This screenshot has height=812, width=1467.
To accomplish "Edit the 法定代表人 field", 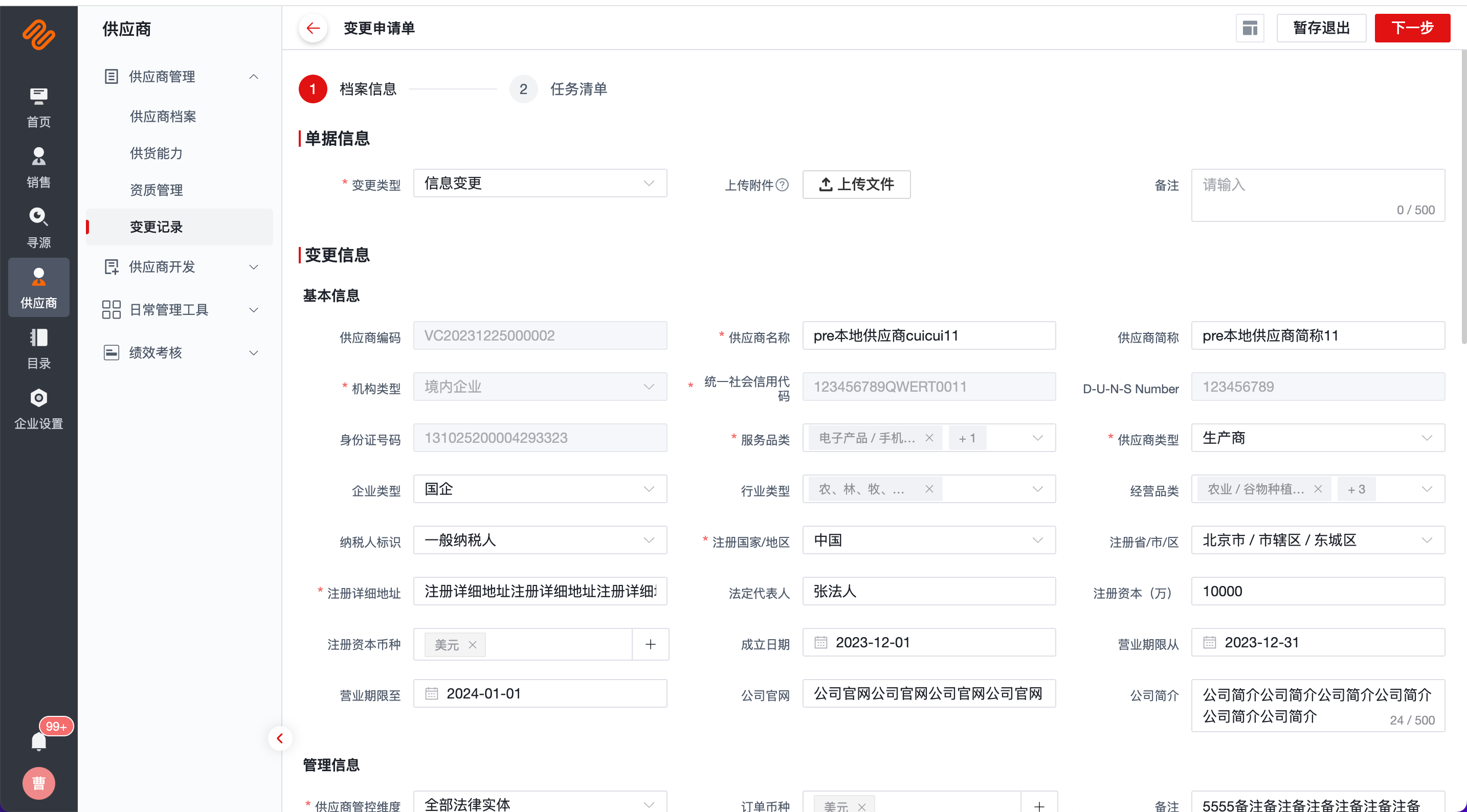I will click(929, 591).
